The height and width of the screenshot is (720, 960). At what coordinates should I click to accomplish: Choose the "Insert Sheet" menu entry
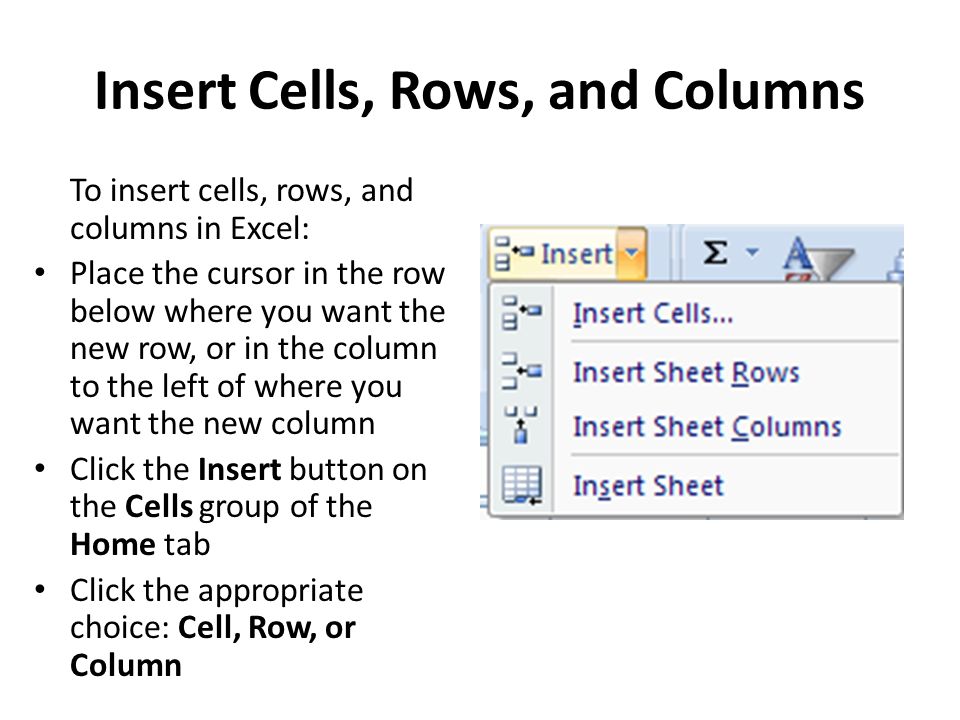click(648, 486)
